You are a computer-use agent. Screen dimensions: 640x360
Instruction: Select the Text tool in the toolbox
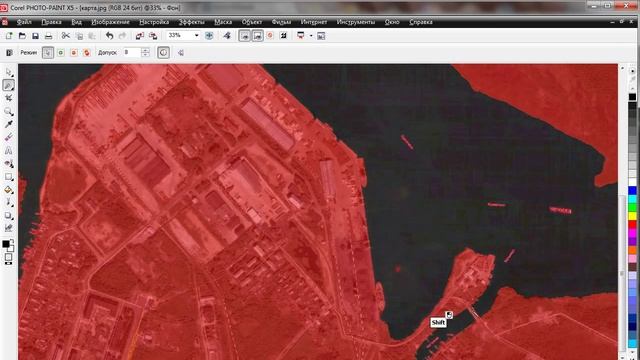pos(9,150)
